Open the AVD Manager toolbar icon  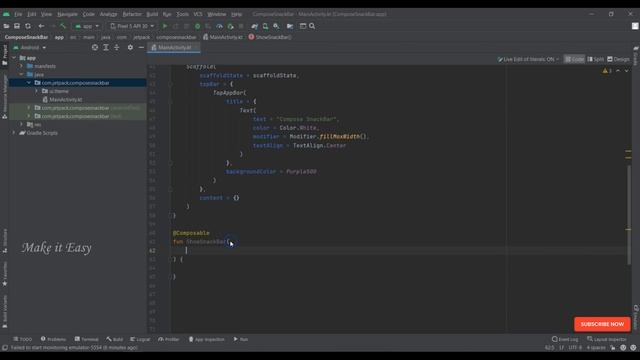tap(265, 26)
